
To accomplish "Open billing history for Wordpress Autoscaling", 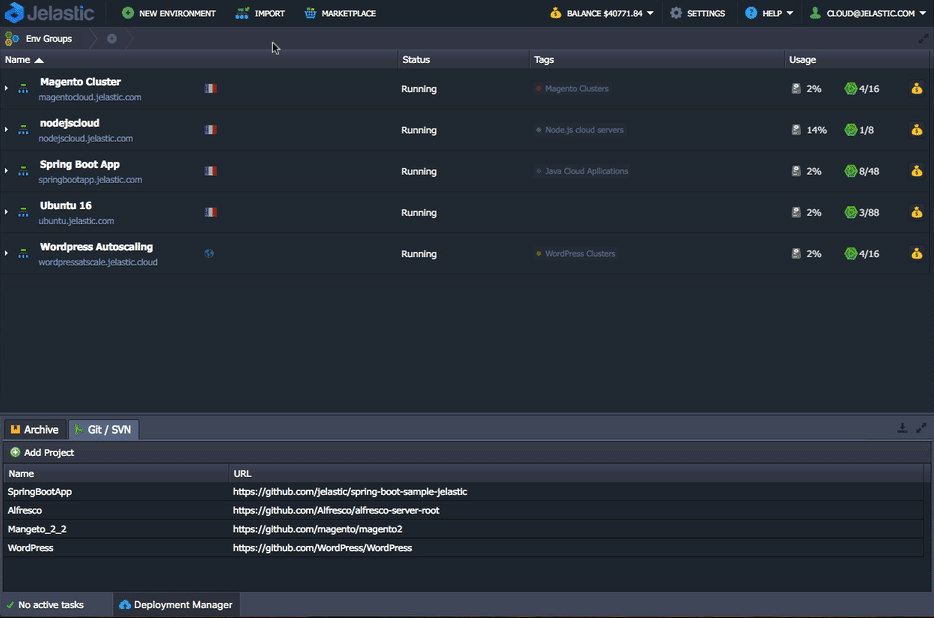I will [917, 253].
